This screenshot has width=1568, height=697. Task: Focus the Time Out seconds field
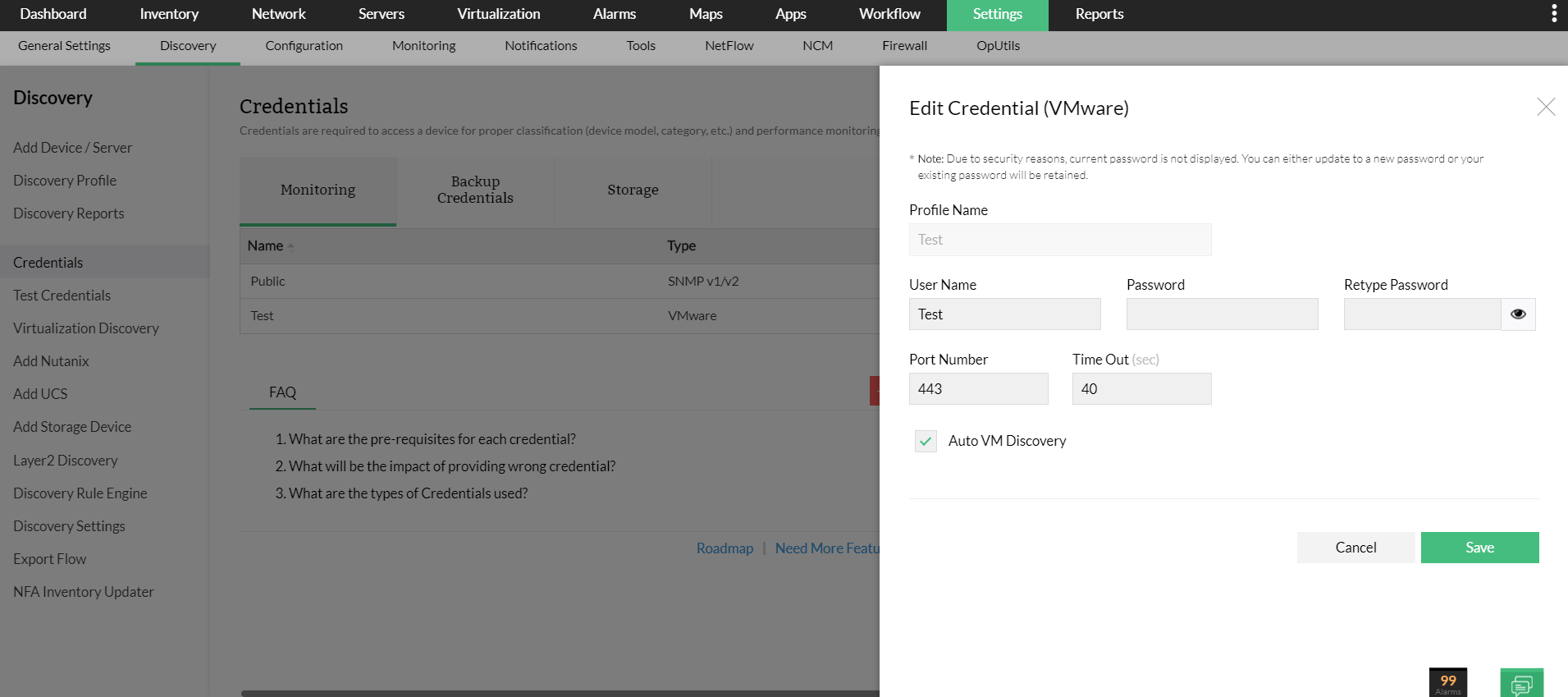(x=1141, y=389)
